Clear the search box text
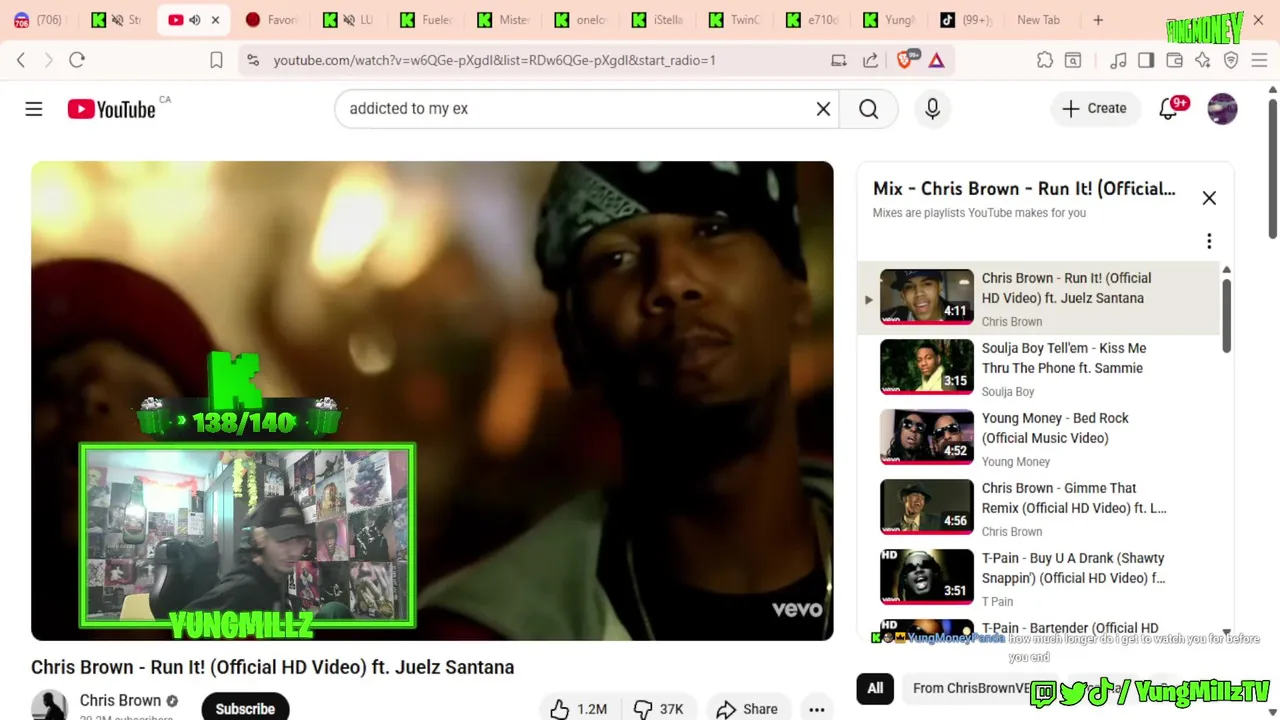Screen dimensions: 1280x720 [x=823, y=109]
